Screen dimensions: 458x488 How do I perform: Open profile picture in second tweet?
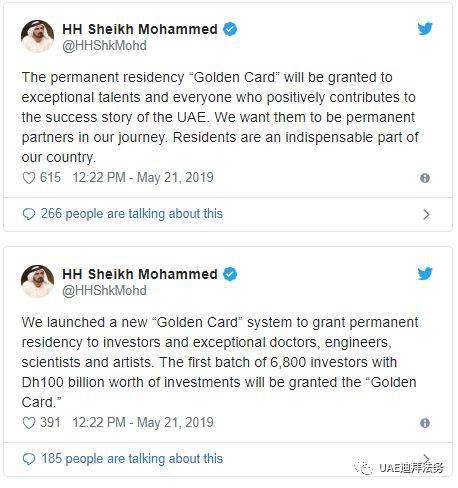pyautogui.click(x=37, y=281)
